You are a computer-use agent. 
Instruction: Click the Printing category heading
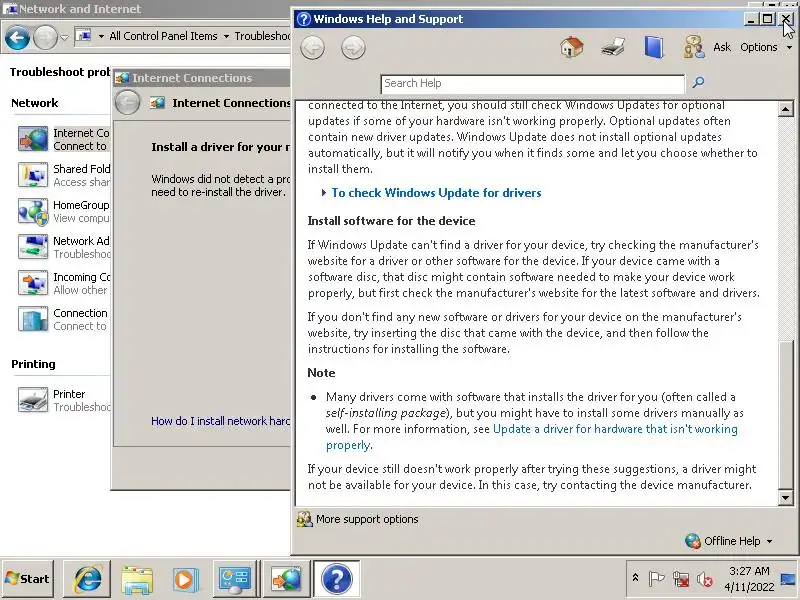33,364
